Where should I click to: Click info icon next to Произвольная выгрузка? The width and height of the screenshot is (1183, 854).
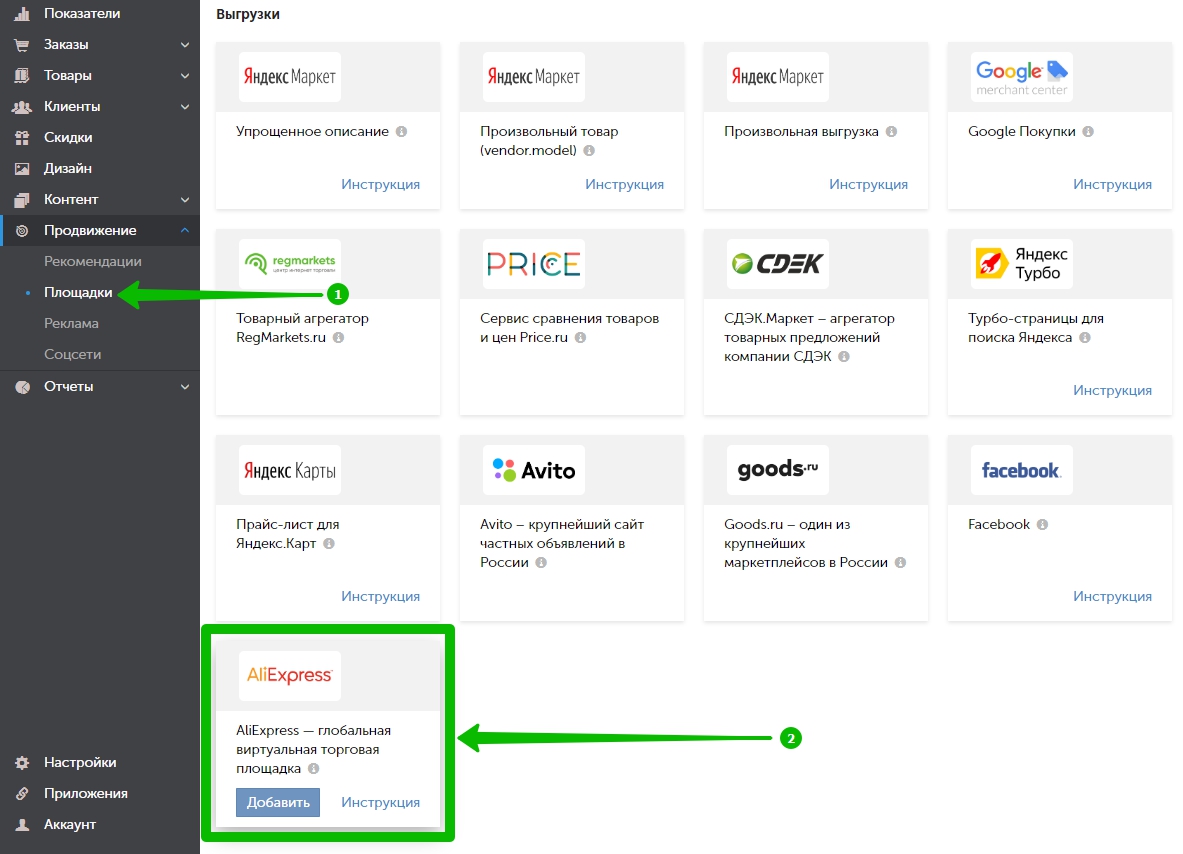coord(891,131)
